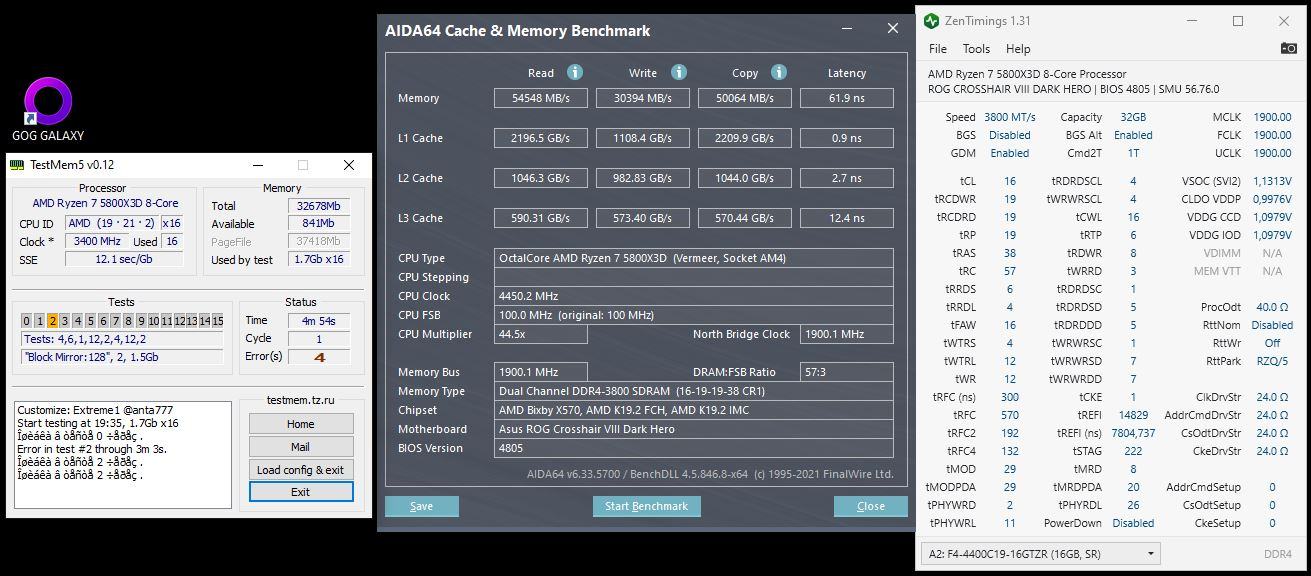This screenshot has width=1311, height=576.
Task: Click the MCLK 1900.00 value
Action: pos(1272,117)
